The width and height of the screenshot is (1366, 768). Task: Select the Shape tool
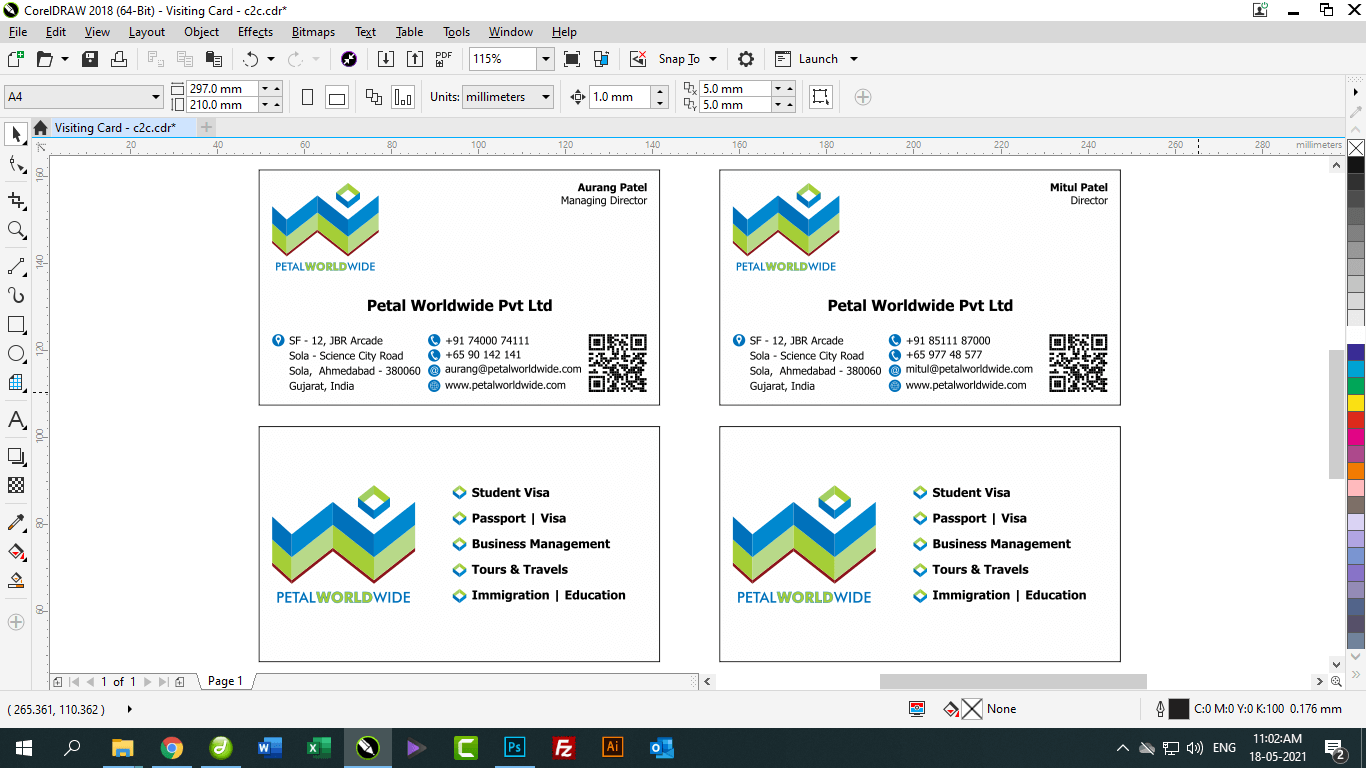[x=16, y=165]
